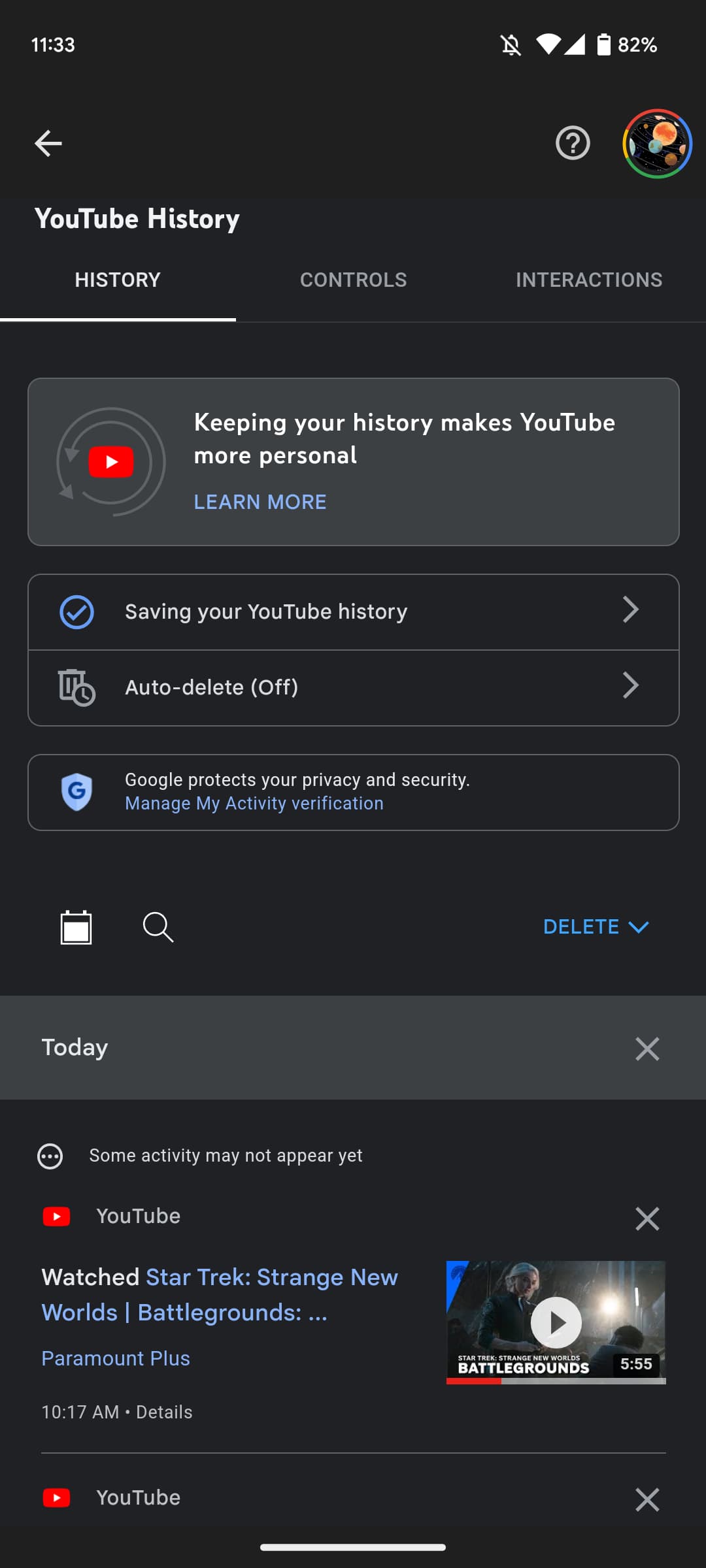Tap the Auto-delete trash clock icon
The height and width of the screenshot is (1568, 706).
76,687
